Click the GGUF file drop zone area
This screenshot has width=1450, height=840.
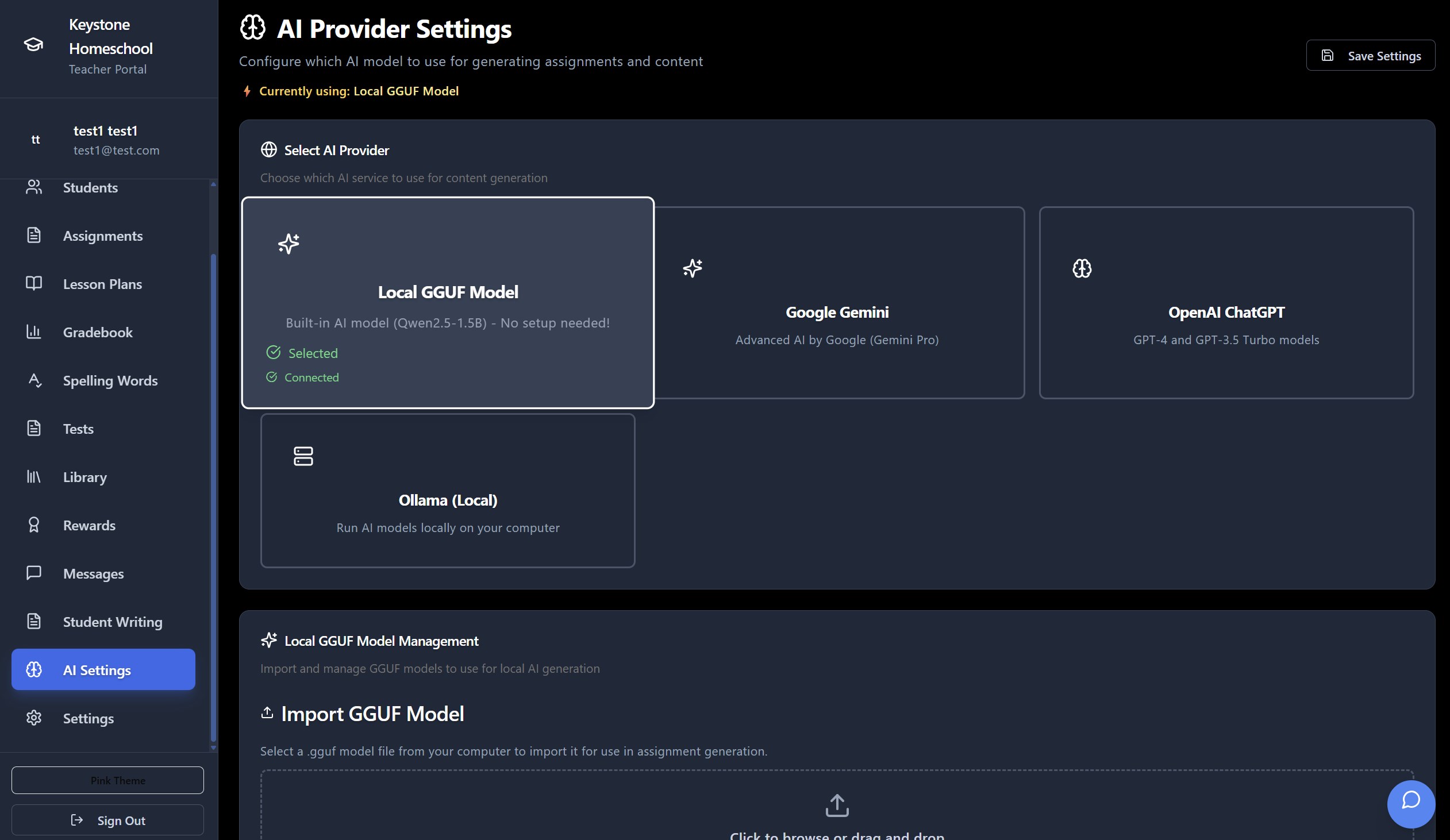[837, 806]
